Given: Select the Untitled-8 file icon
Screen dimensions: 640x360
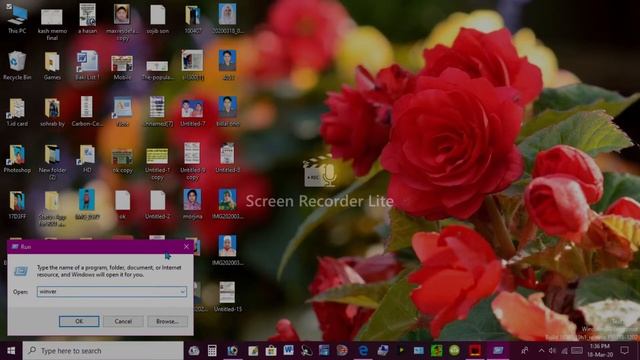Looking at the screenshot, I should click(x=228, y=158).
